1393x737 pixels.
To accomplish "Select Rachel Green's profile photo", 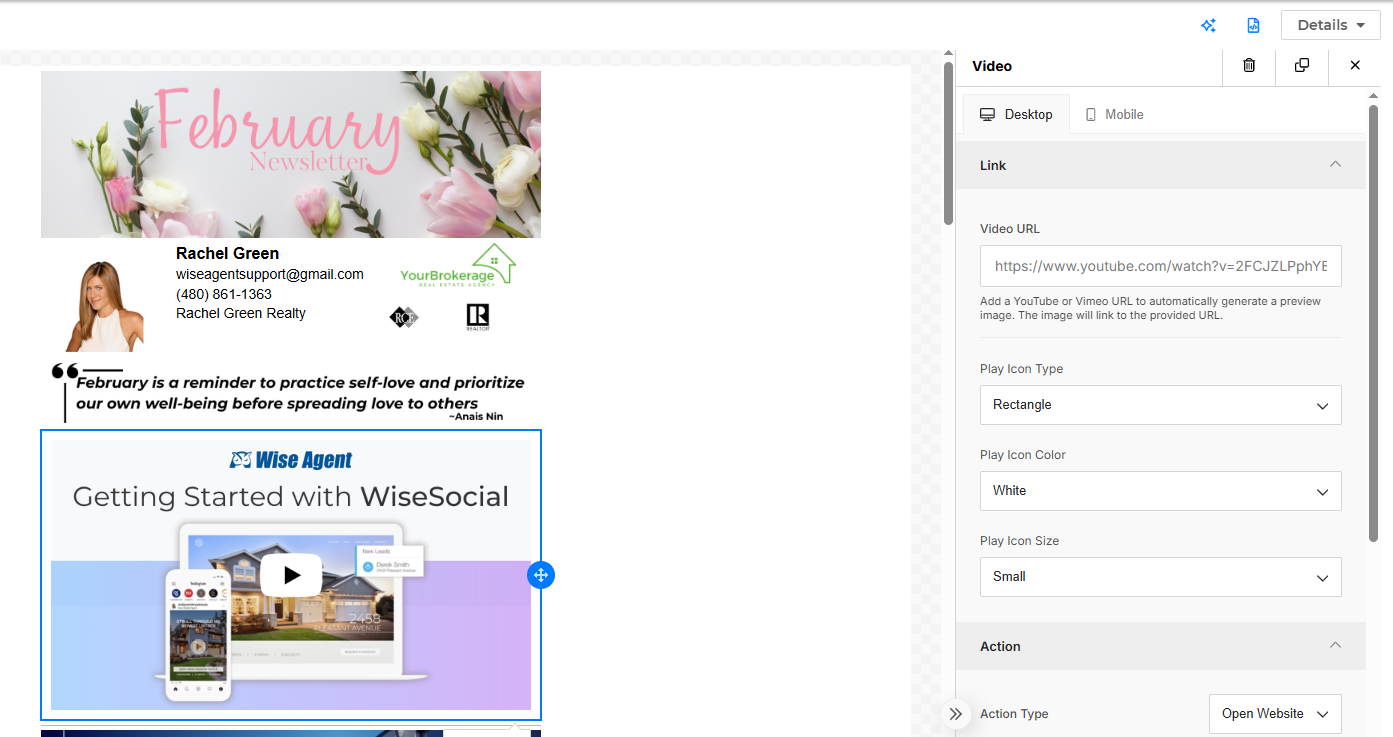I will (104, 305).
